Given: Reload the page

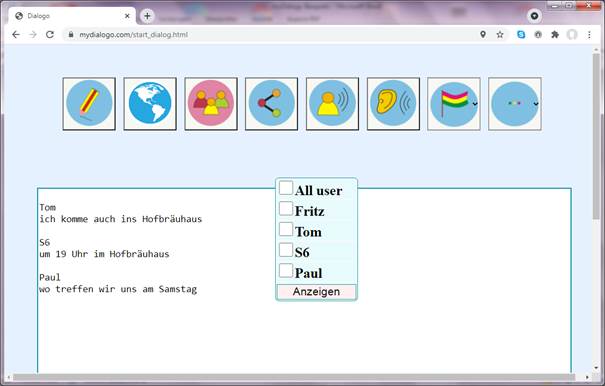Looking at the screenshot, I should pos(50,34).
